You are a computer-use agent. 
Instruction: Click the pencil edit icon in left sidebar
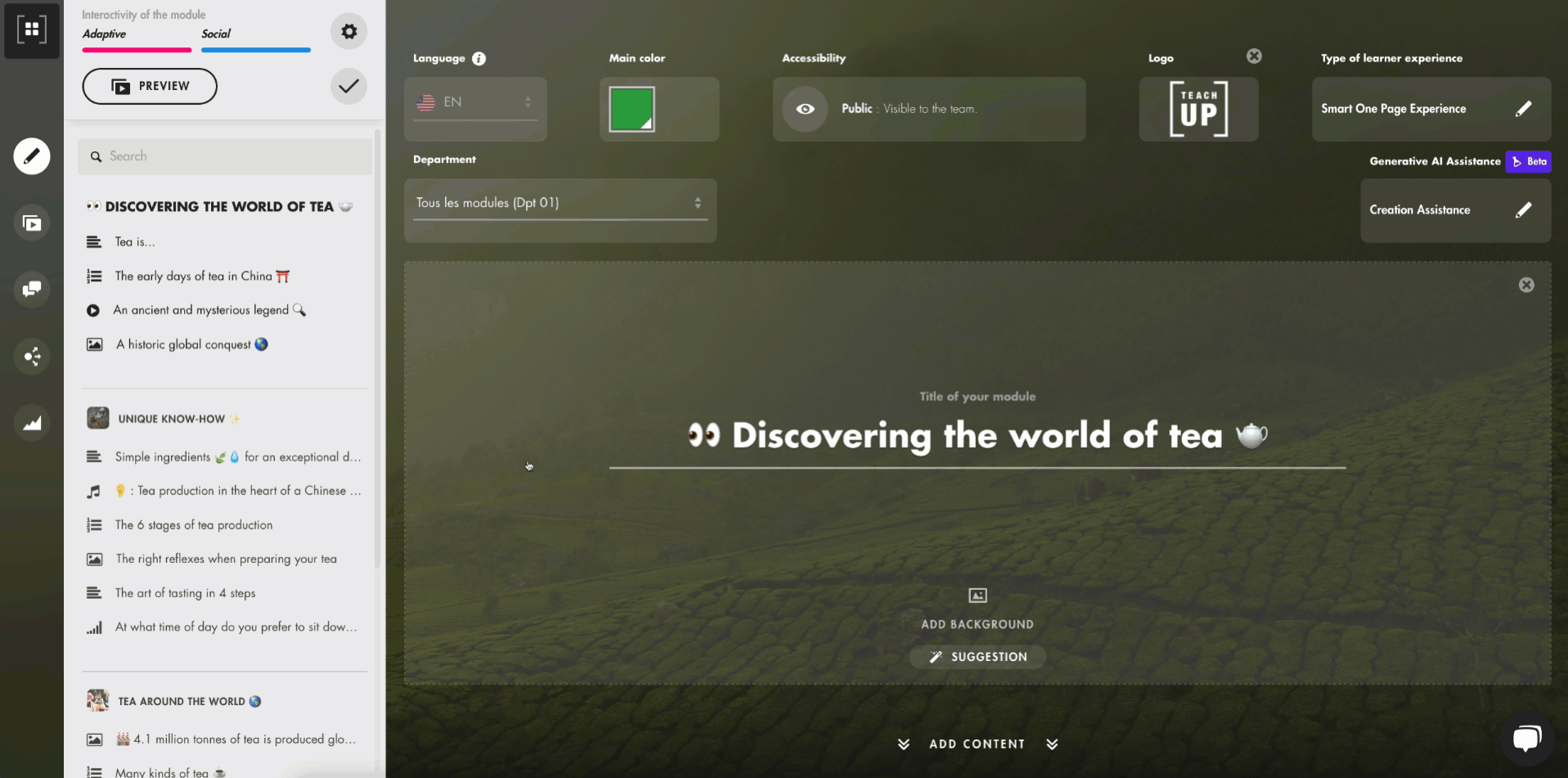(32, 156)
